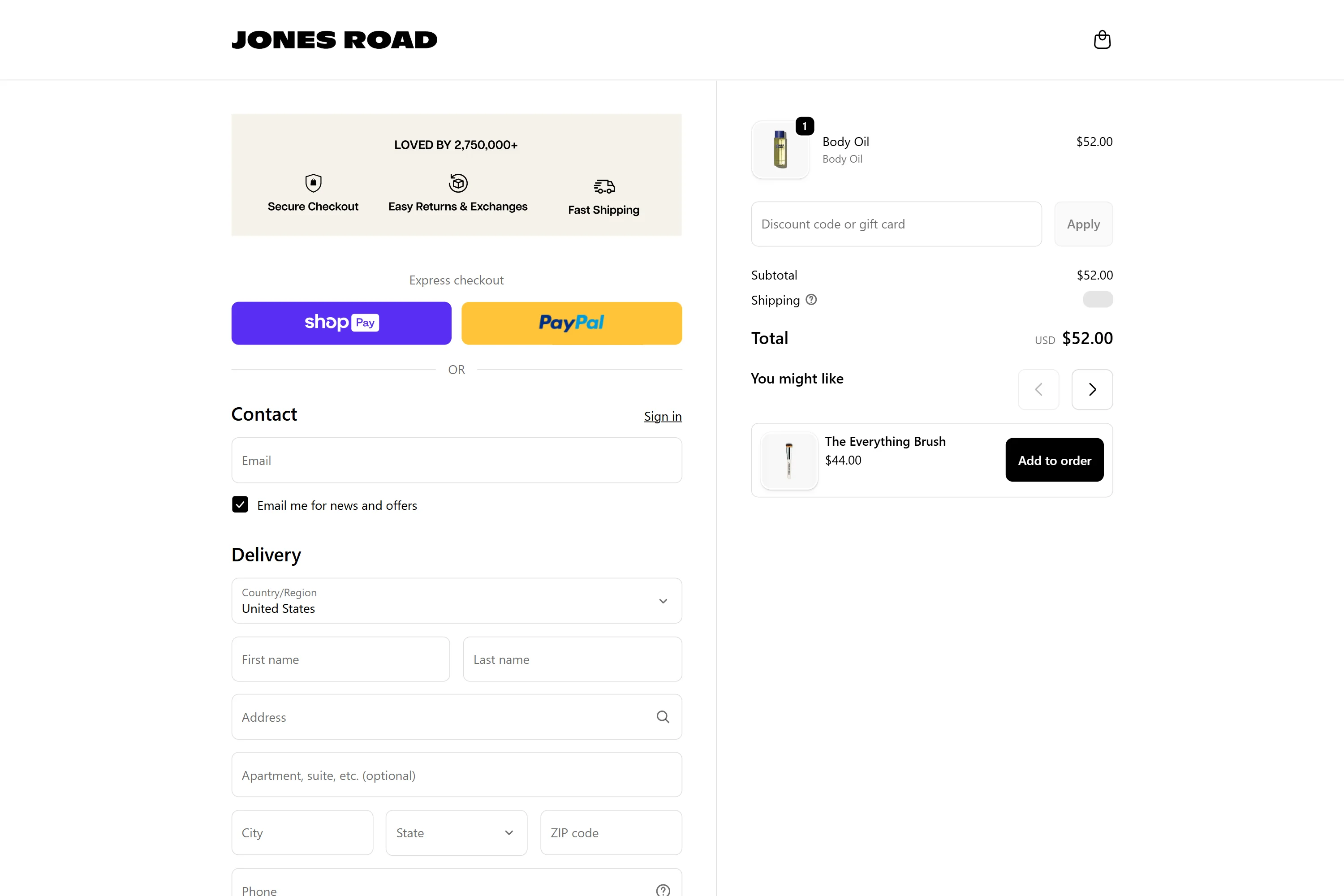This screenshot has width=1344, height=896.
Task: Click the Phone field help icon
Action: point(662,889)
